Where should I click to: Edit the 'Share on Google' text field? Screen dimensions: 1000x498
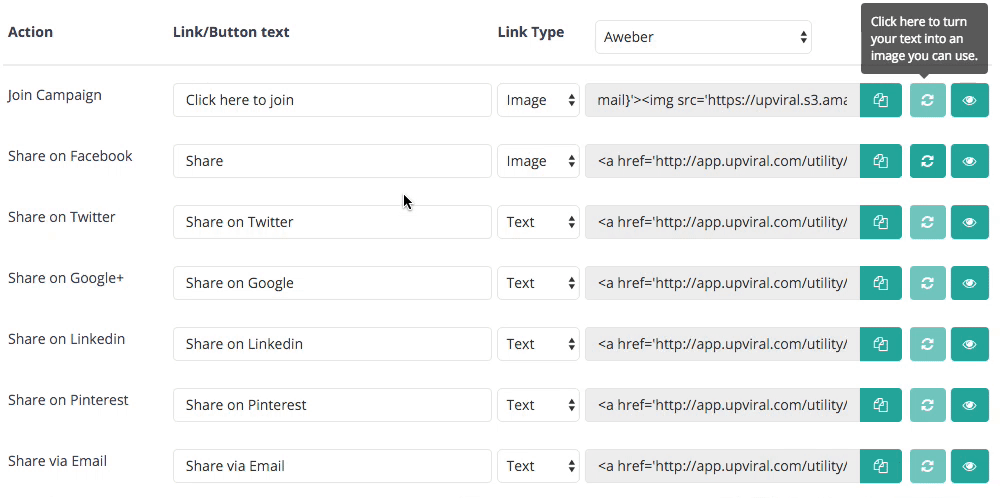click(332, 283)
